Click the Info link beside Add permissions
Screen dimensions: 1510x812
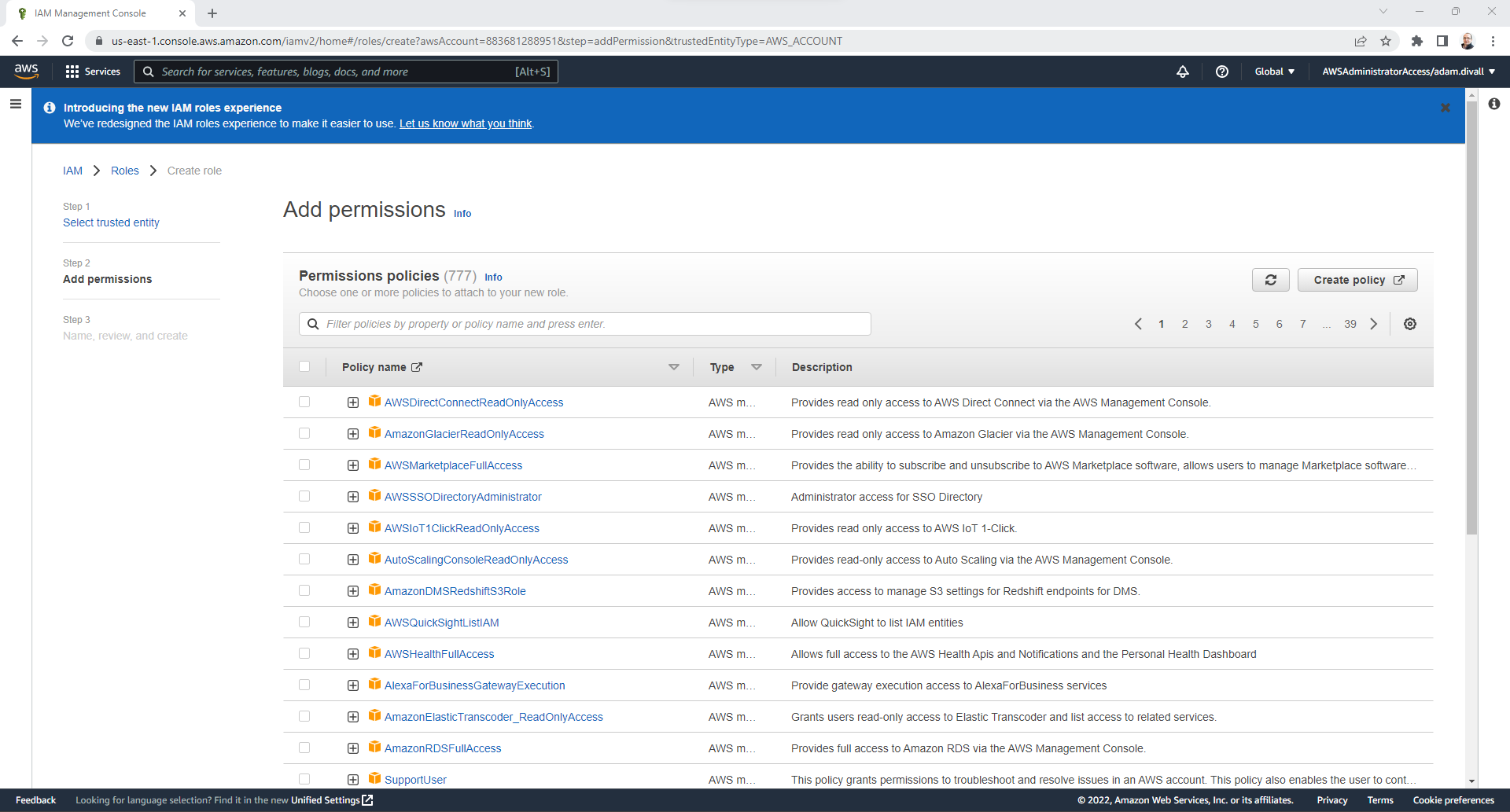pyautogui.click(x=462, y=213)
